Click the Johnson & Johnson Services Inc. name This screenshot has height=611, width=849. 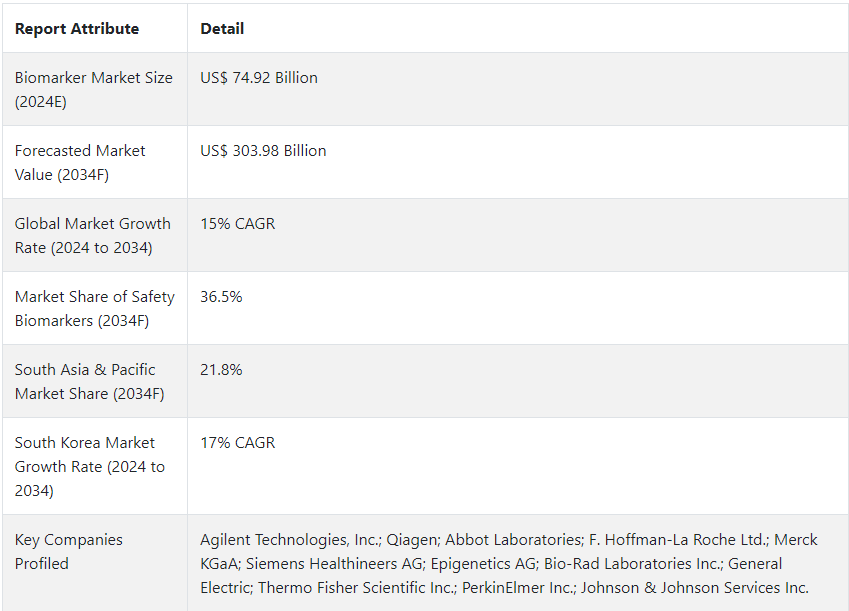pos(695,588)
